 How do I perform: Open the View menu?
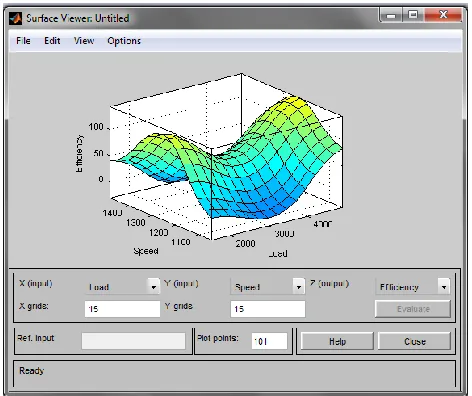point(84,41)
